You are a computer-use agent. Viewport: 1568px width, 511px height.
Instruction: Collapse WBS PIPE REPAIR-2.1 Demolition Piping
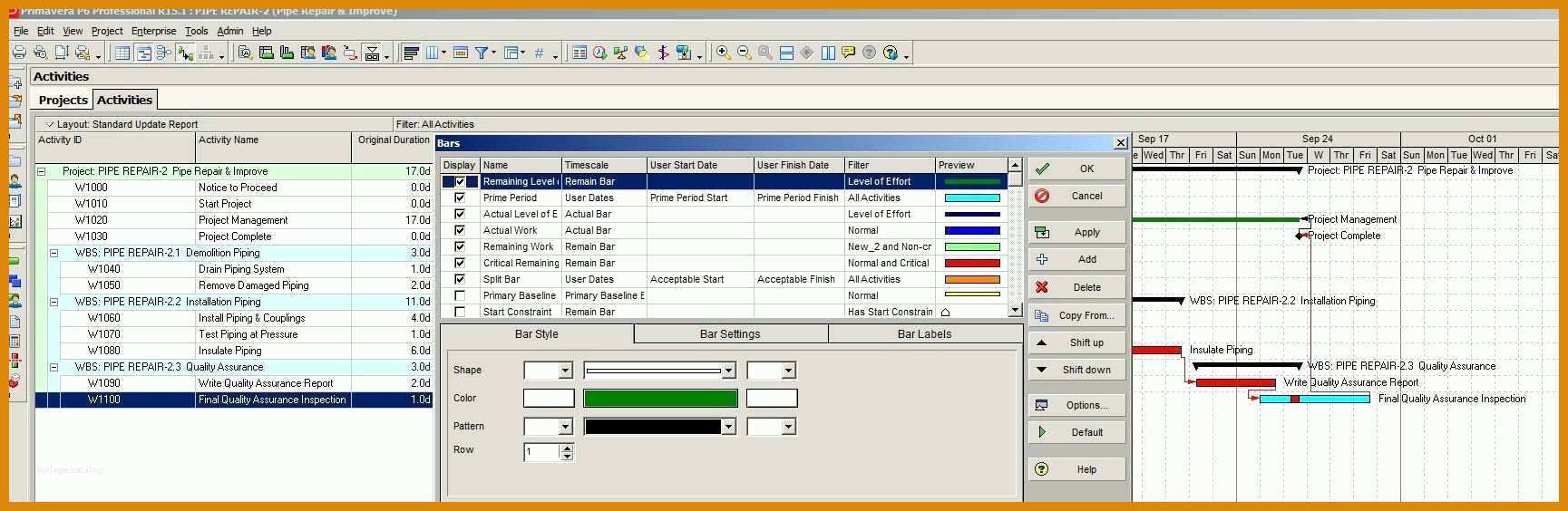pyautogui.click(x=54, y=253)
